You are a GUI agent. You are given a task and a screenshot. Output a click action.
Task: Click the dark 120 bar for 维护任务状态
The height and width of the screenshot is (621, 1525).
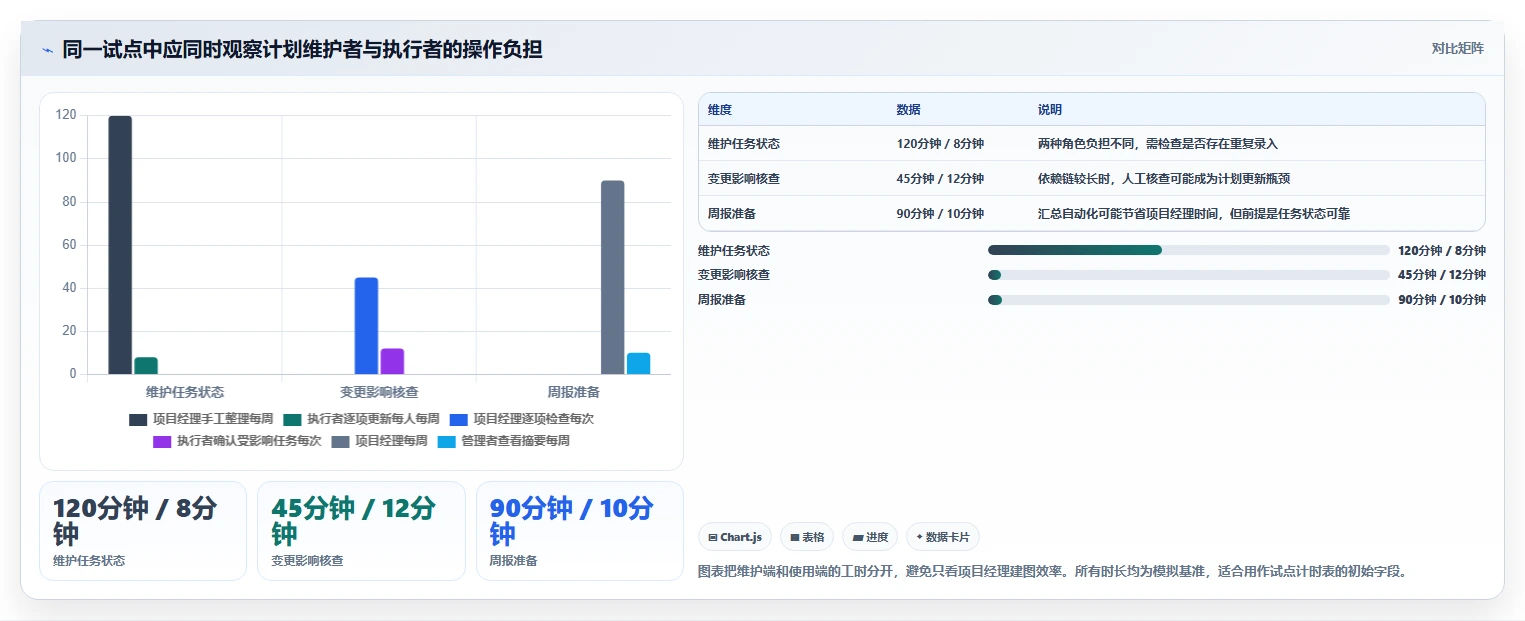tap(120, 245)
